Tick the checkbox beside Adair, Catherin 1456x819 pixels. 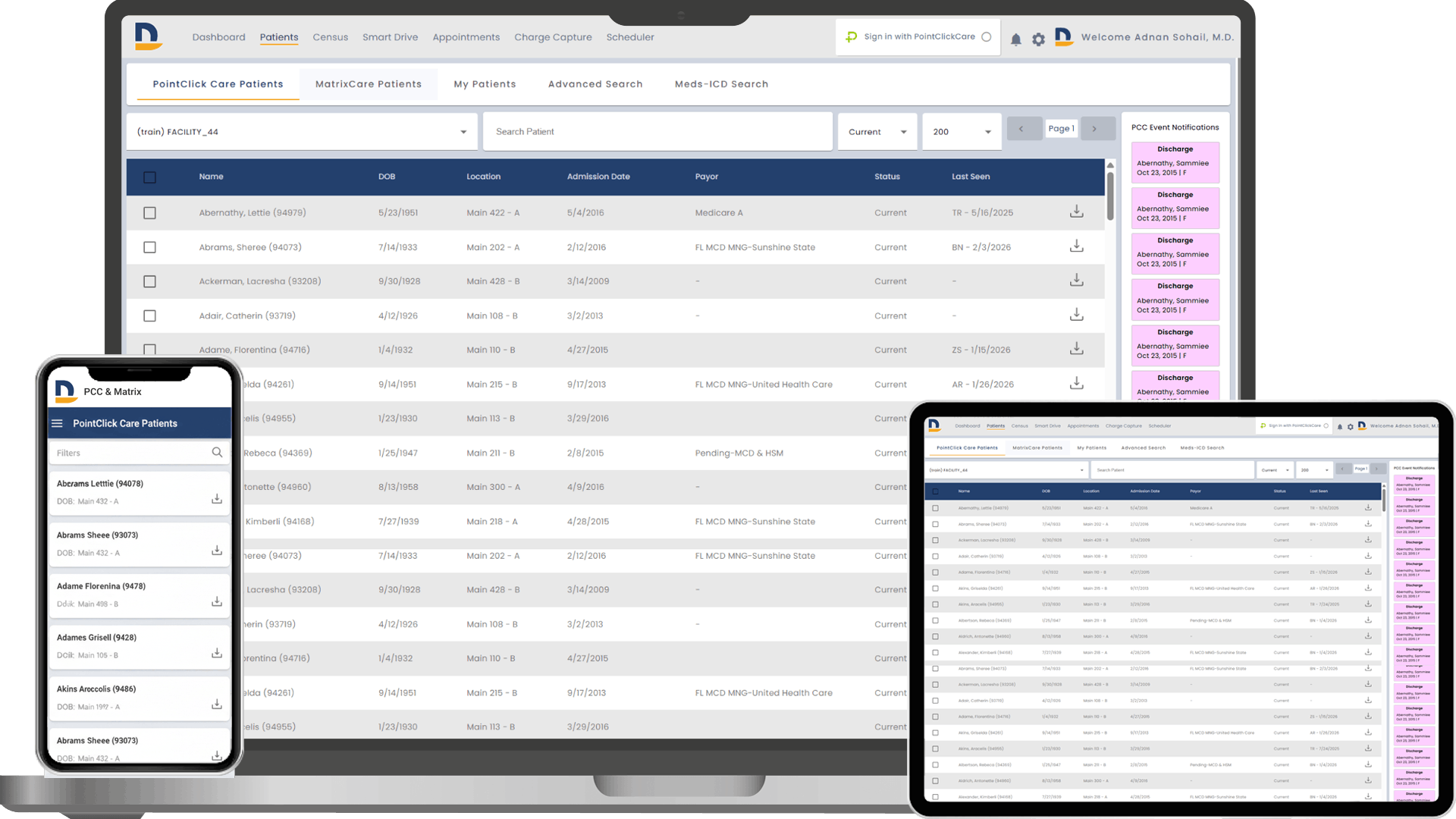149,315
